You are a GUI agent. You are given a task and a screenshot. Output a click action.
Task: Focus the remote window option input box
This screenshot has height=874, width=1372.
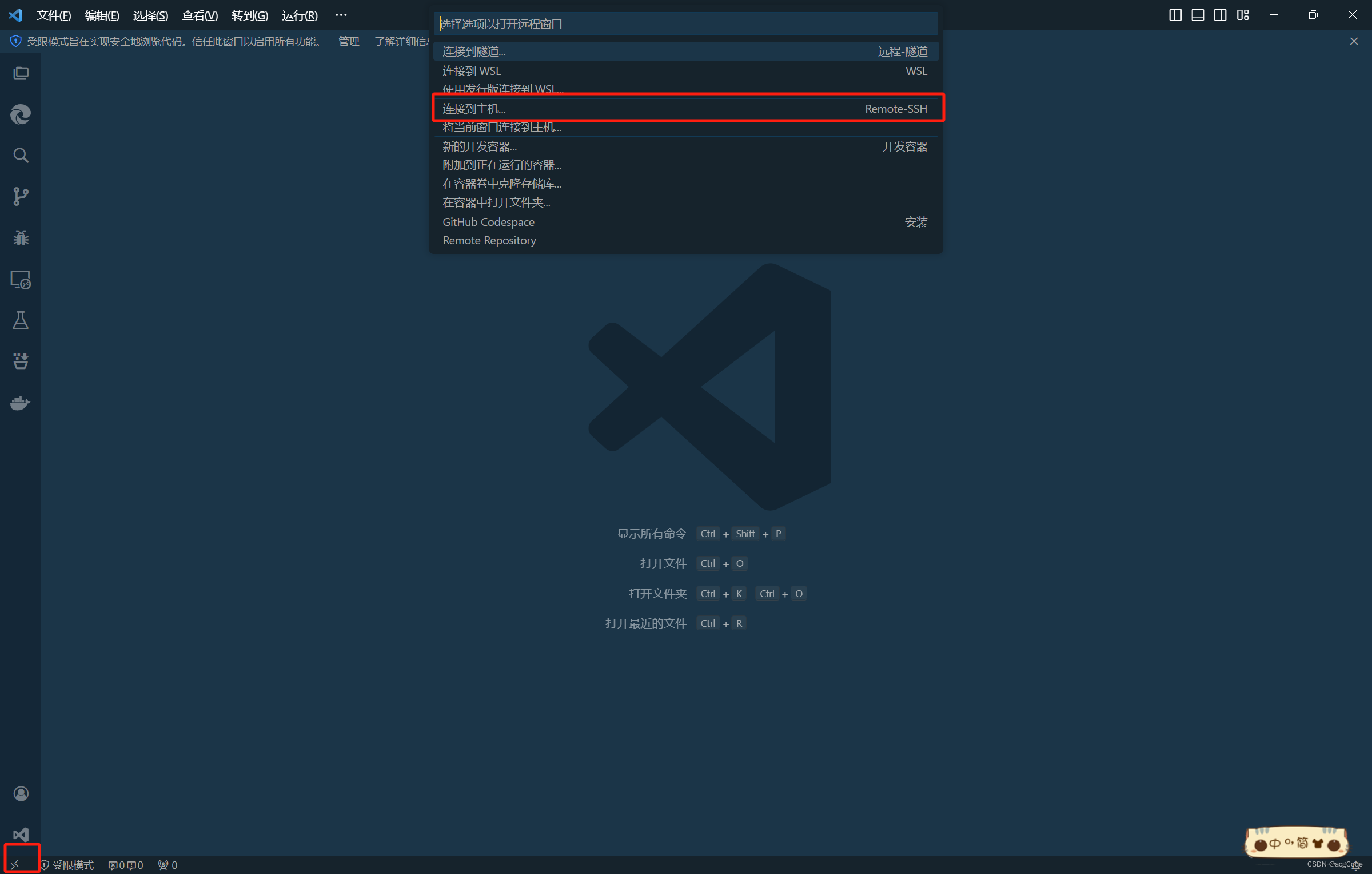(685, 23)
